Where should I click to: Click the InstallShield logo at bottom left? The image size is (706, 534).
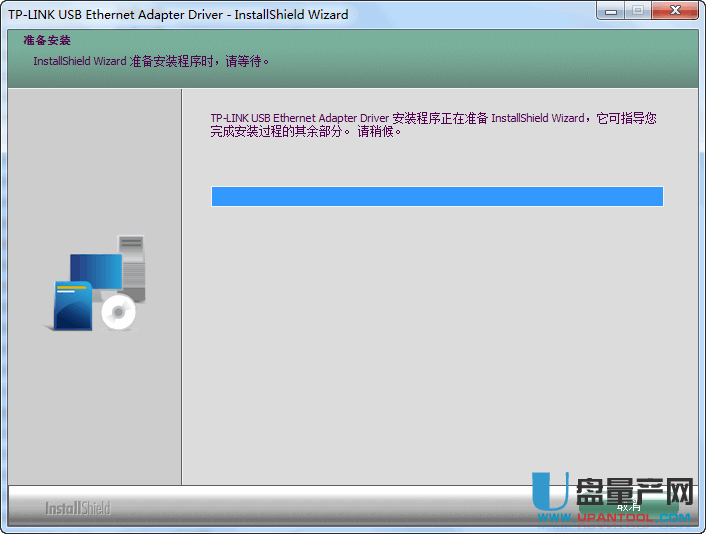[77, 509]
